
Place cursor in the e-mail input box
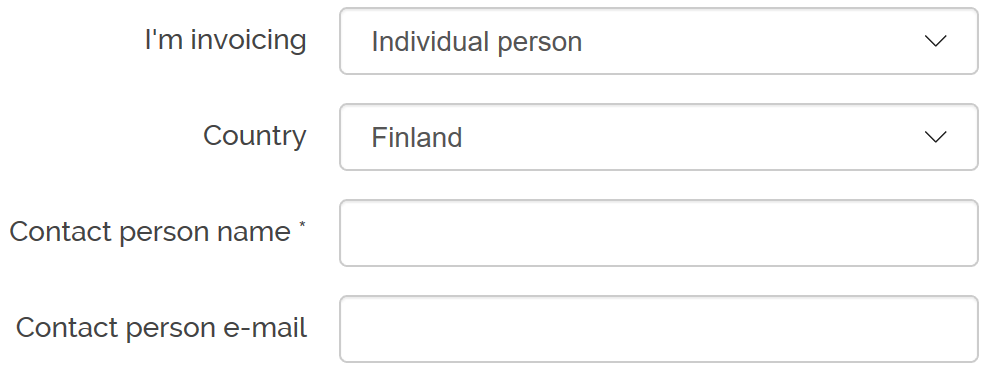(x=659, y=329)
